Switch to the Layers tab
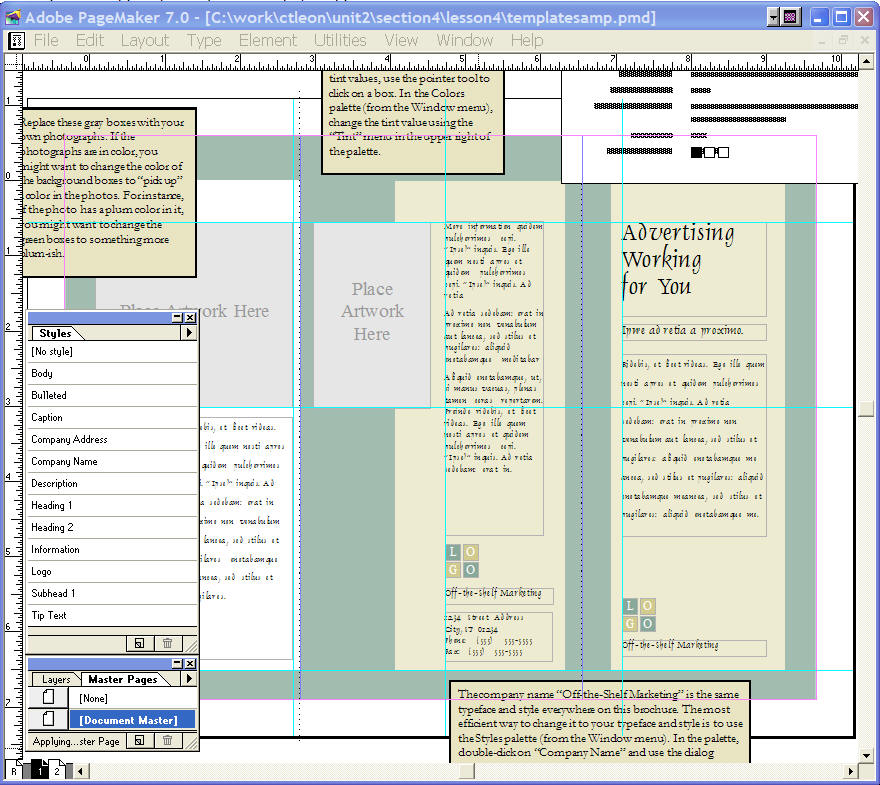 pos(56,680)
